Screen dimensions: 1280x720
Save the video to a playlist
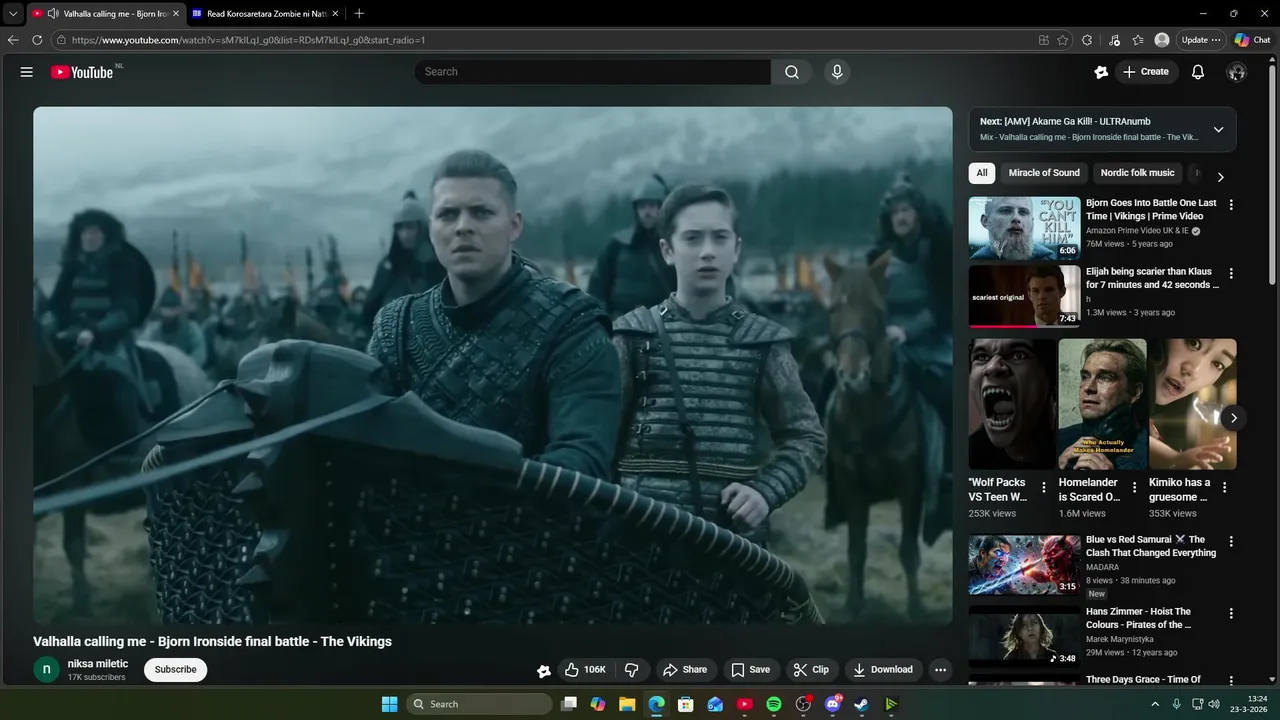coord(750,670)
